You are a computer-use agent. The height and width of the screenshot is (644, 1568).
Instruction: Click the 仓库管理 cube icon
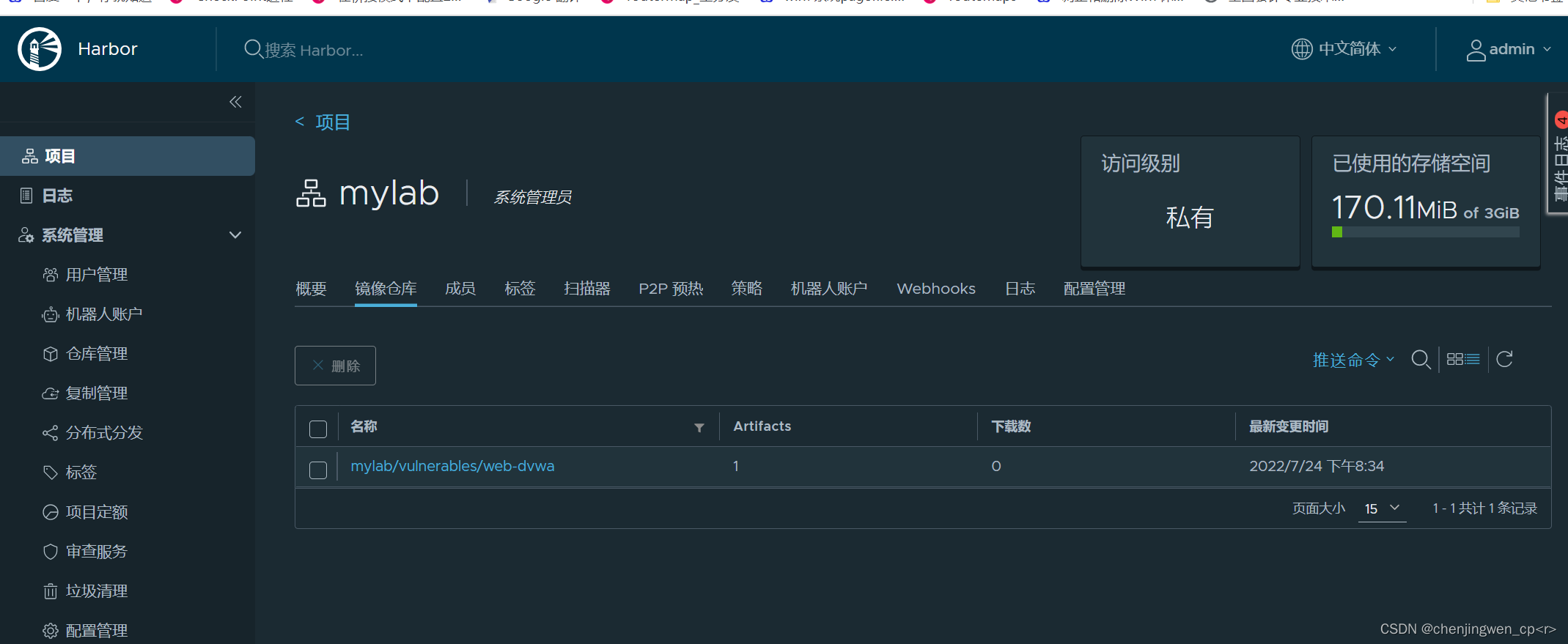point(50,354)
